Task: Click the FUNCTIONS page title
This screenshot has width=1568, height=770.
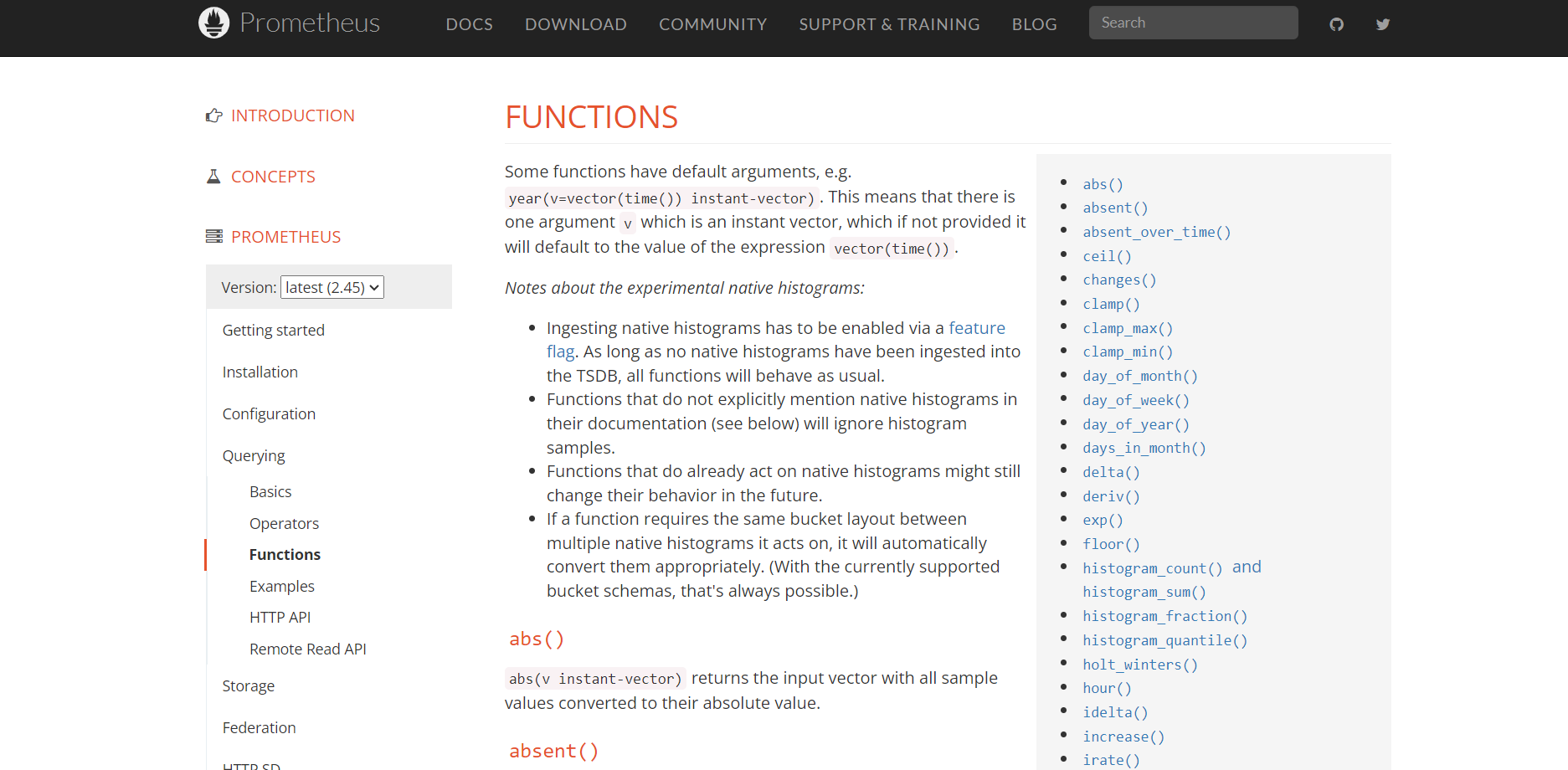Action: [591, 117]
